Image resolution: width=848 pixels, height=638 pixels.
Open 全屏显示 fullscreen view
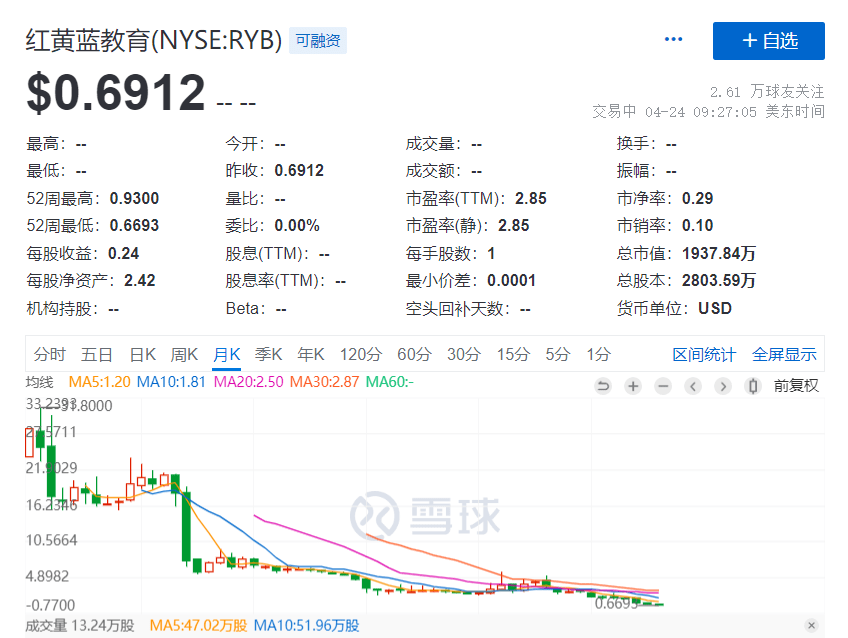pos(784,354)
